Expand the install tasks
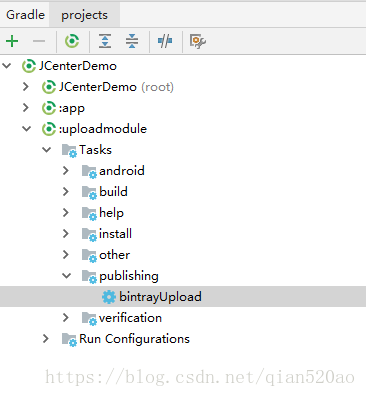 pos(66,234)
